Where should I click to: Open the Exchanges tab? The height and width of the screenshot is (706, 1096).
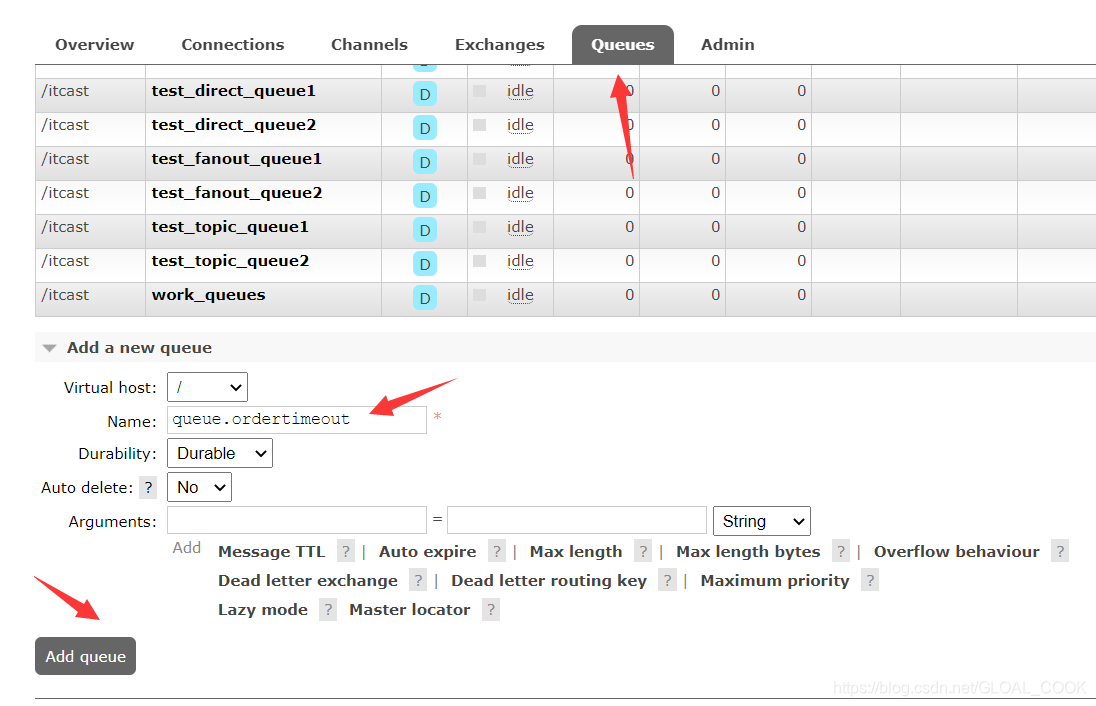500,45
